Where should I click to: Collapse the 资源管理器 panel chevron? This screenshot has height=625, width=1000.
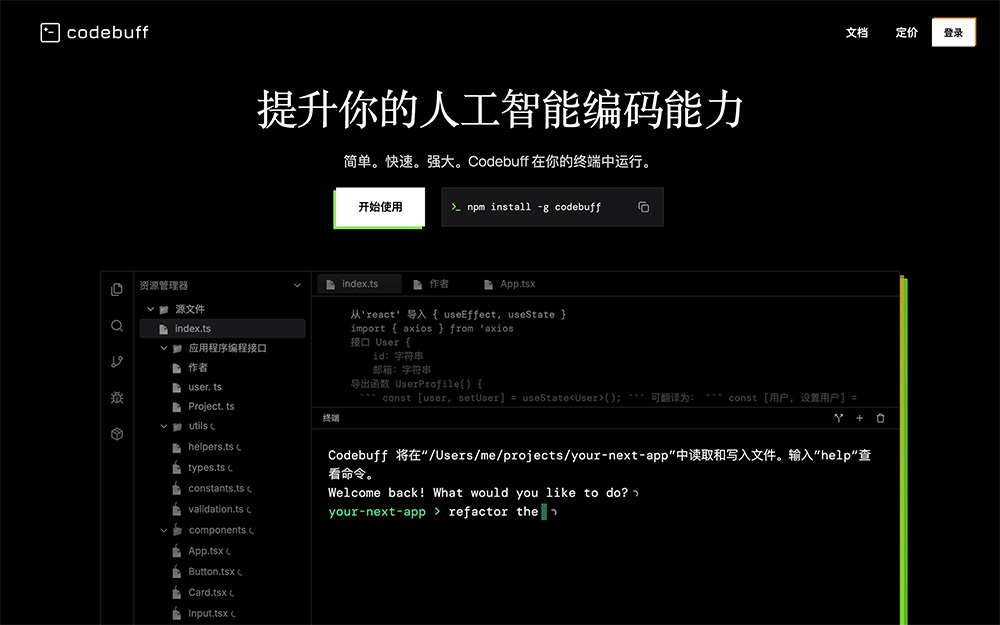[x=297, y=286]
